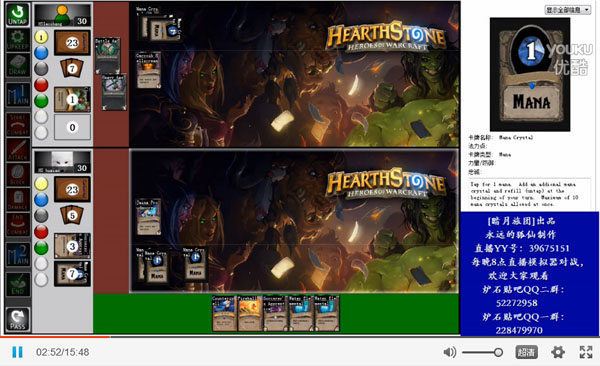
Task: Click the End turn phase icon
Action: [18, 284]
